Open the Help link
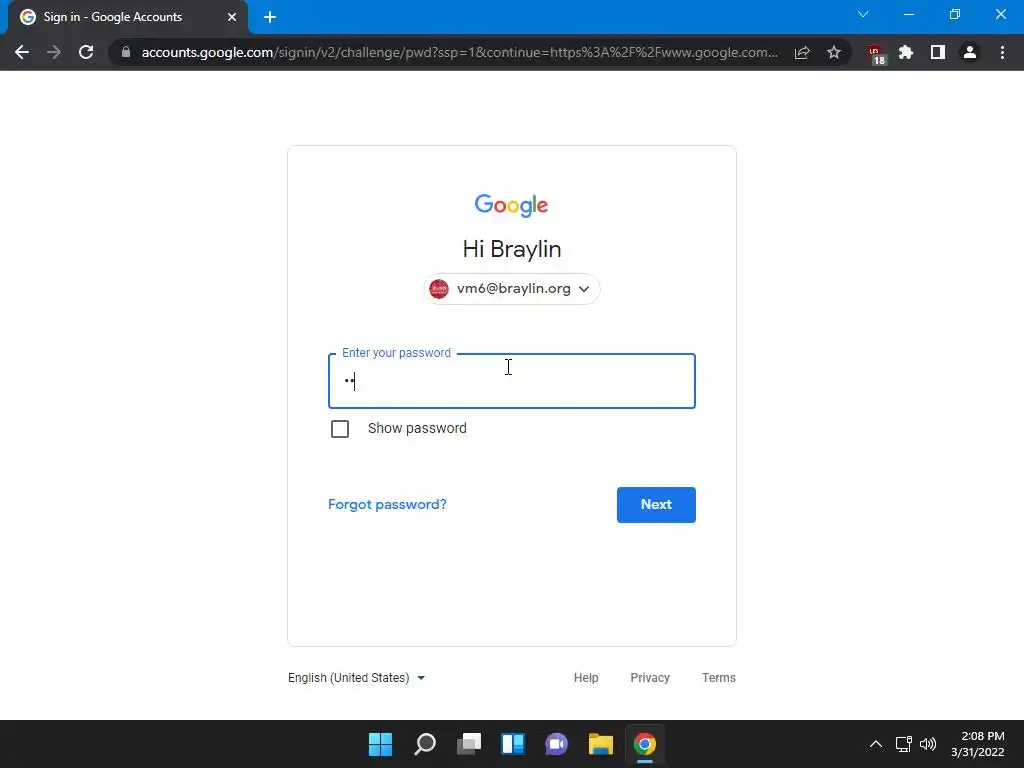The width and height of the screenshot is (1024, 768). tap(586, 678)
